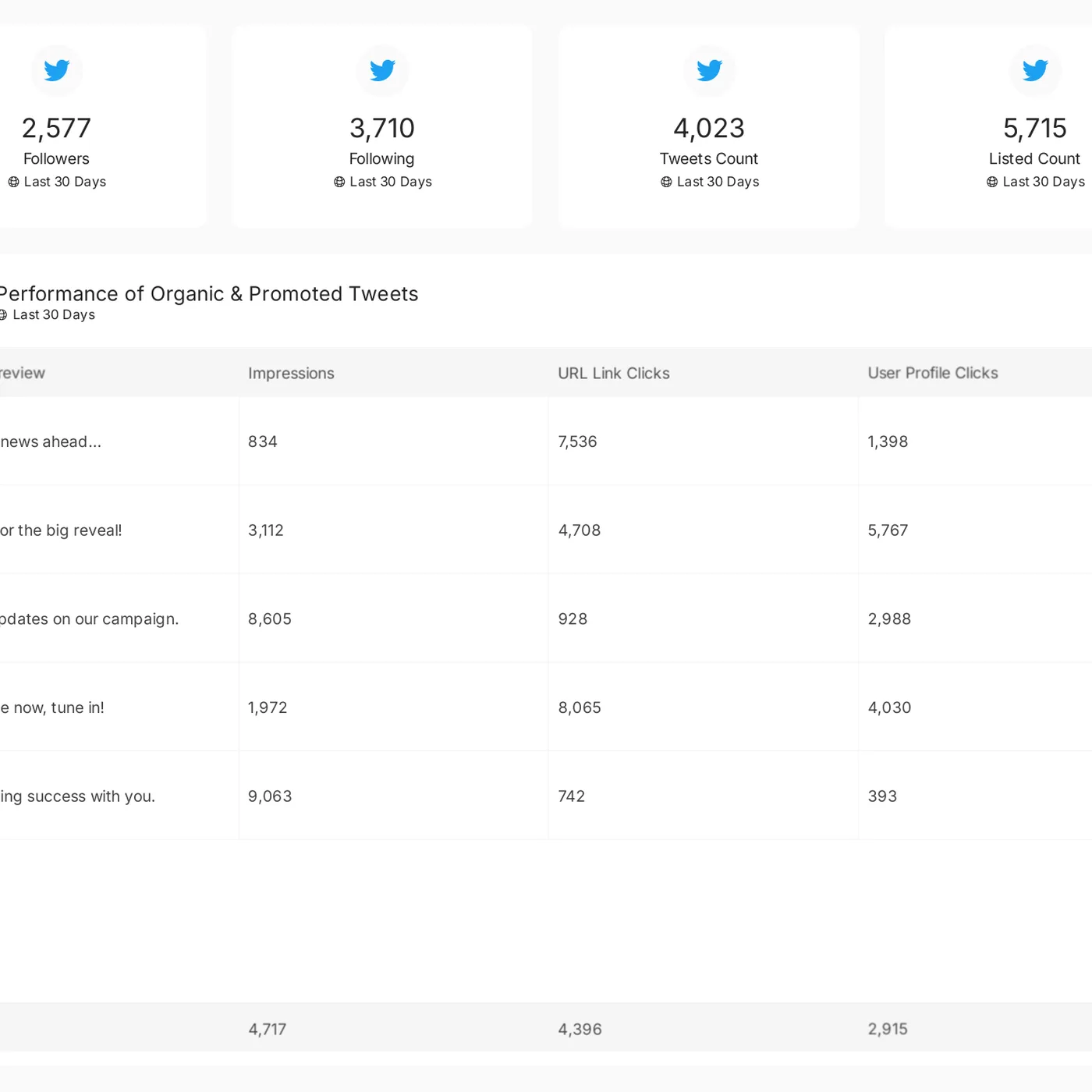Click URL link clicks value 8,065
The image size is (1092, 1092).
580,708
